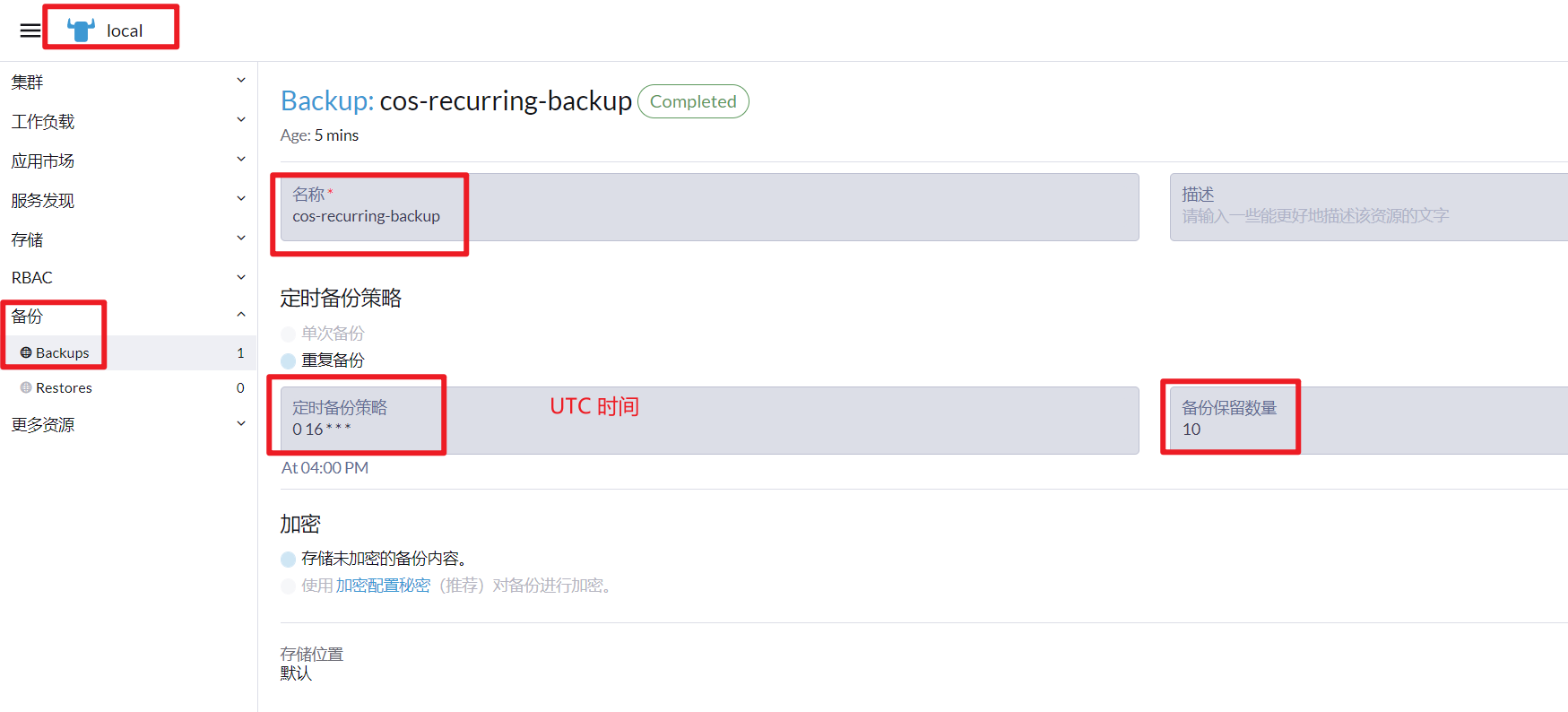Click the 备份保留数量 field
Image resolution: width=1568 pixels, height=712 pixels.
pos(1368,421)
